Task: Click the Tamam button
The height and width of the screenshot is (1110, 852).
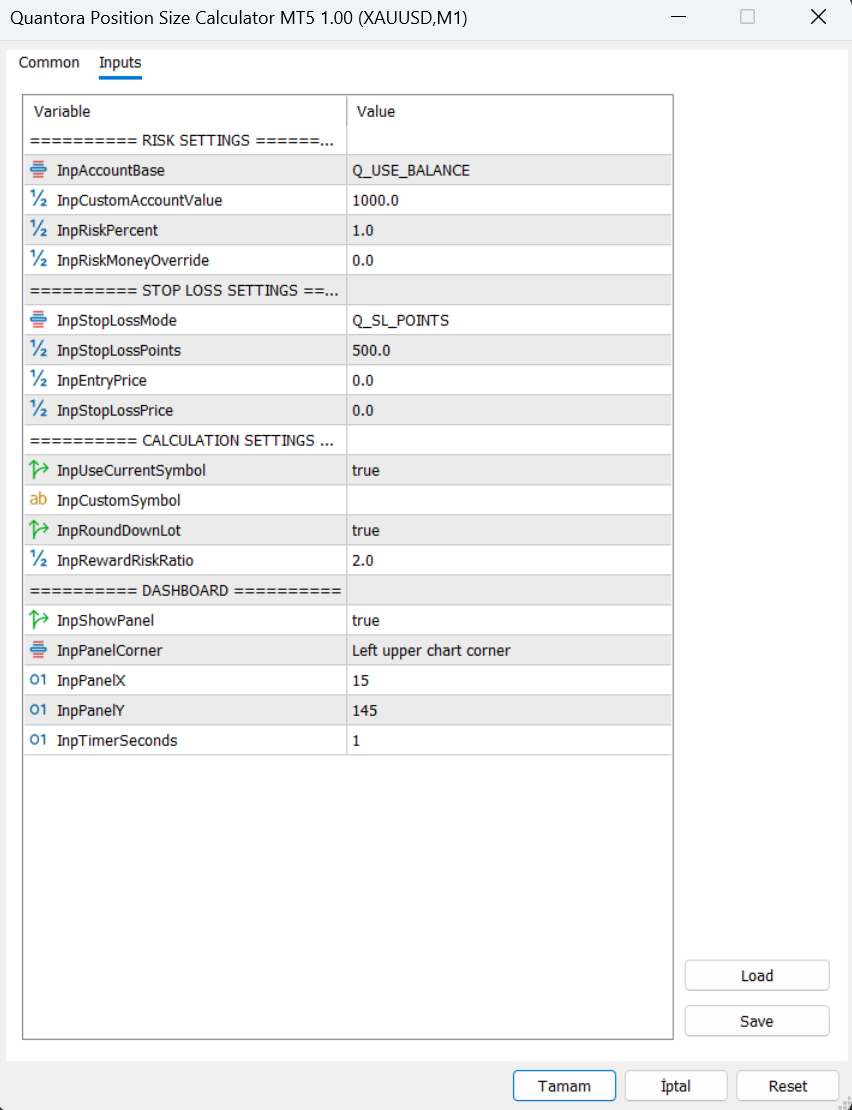Action: 564,1085
